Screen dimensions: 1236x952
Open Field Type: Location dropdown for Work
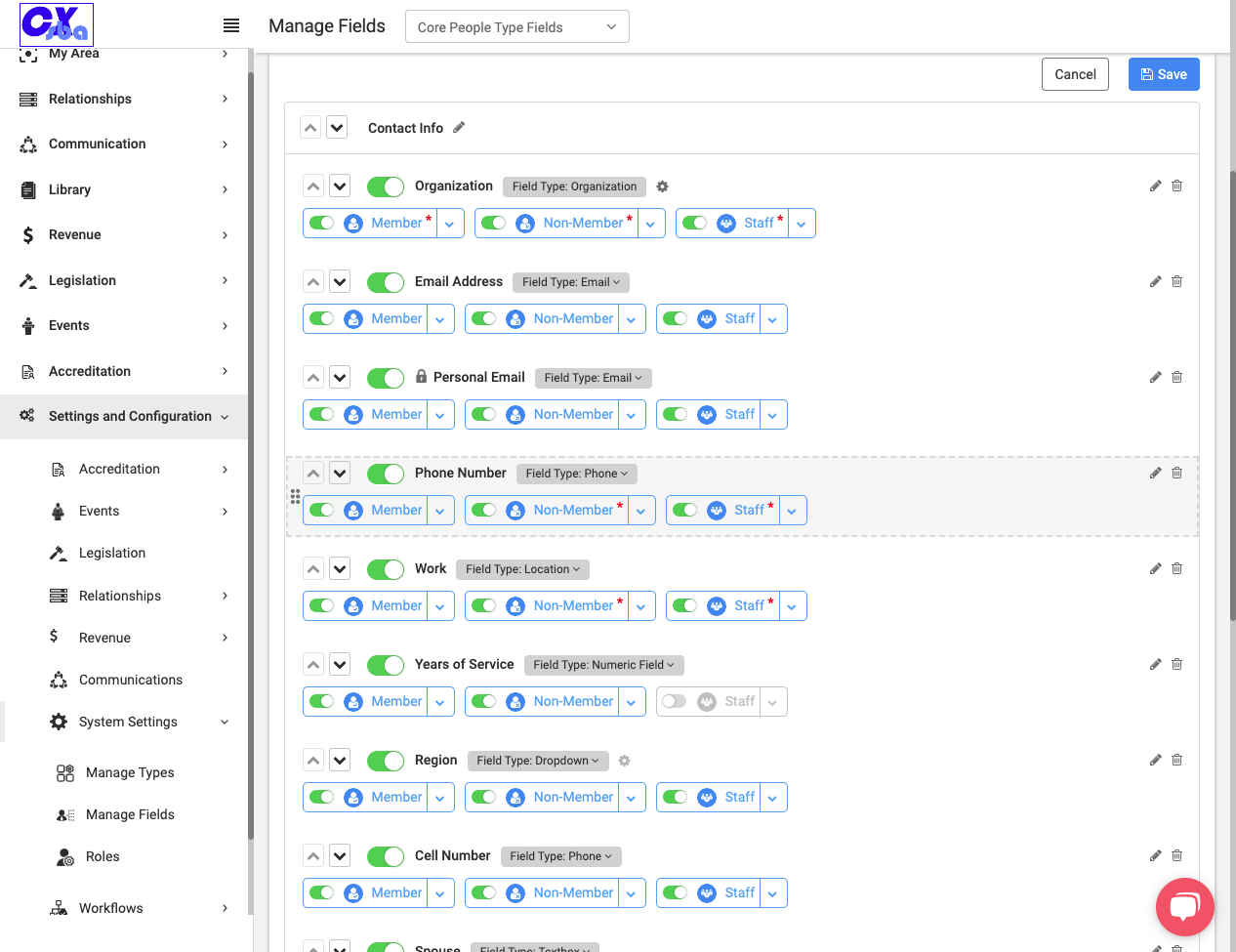tap(522, 569)
